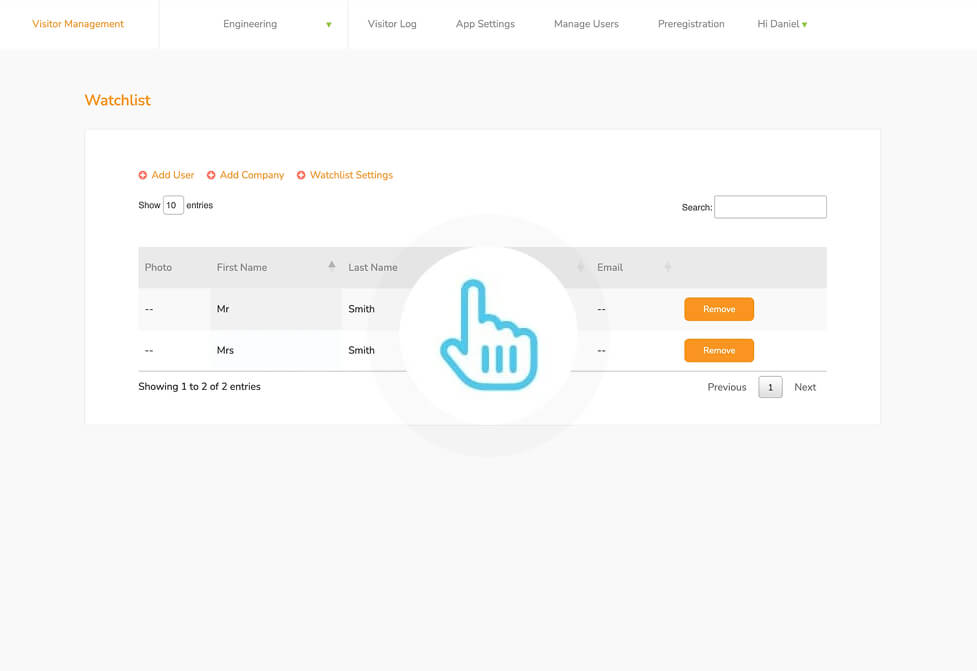
Task: Click the blue pointing hand icon
Action: coord(488,335)
